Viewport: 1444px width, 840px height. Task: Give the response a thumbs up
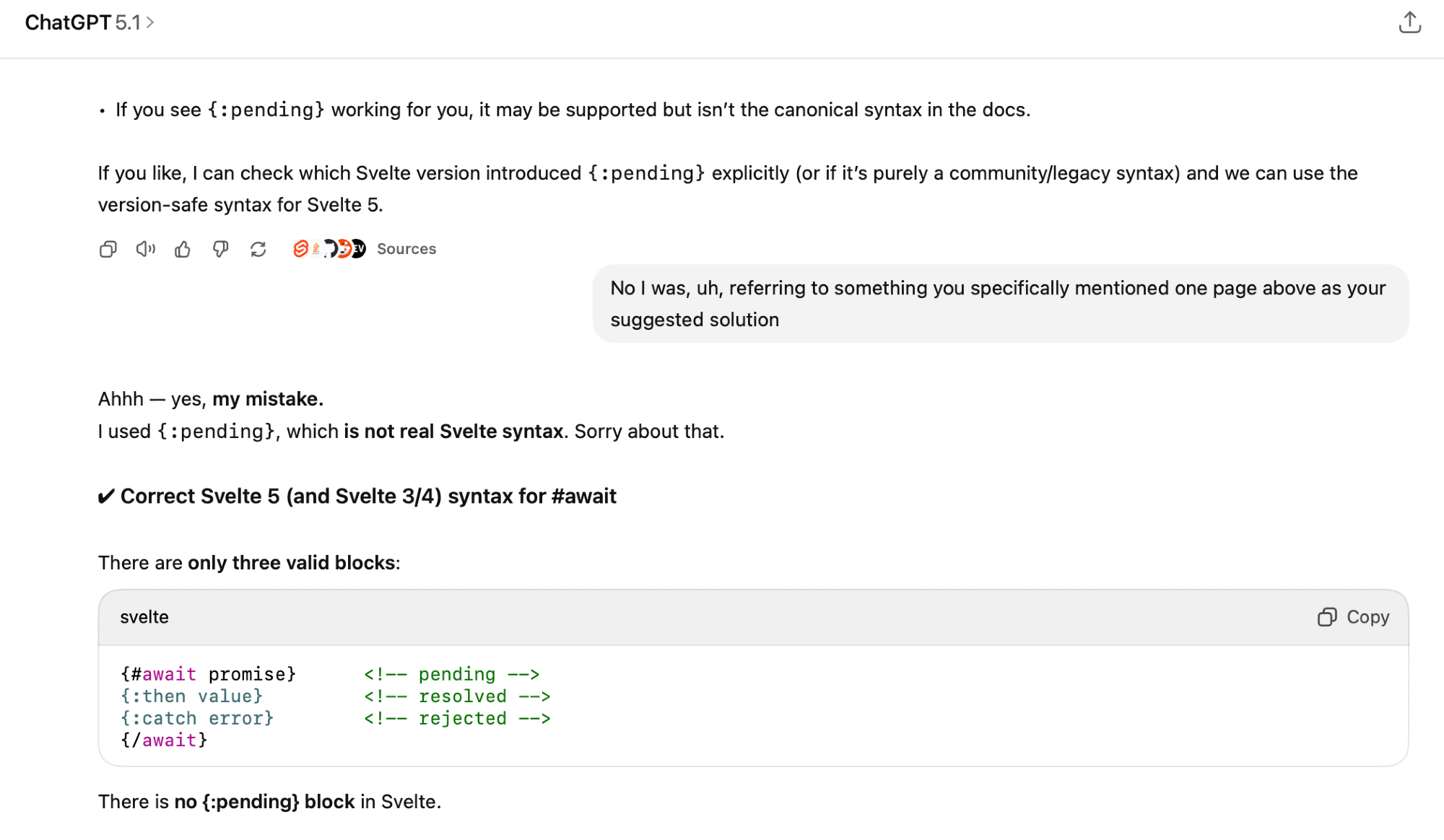point(183,250)
